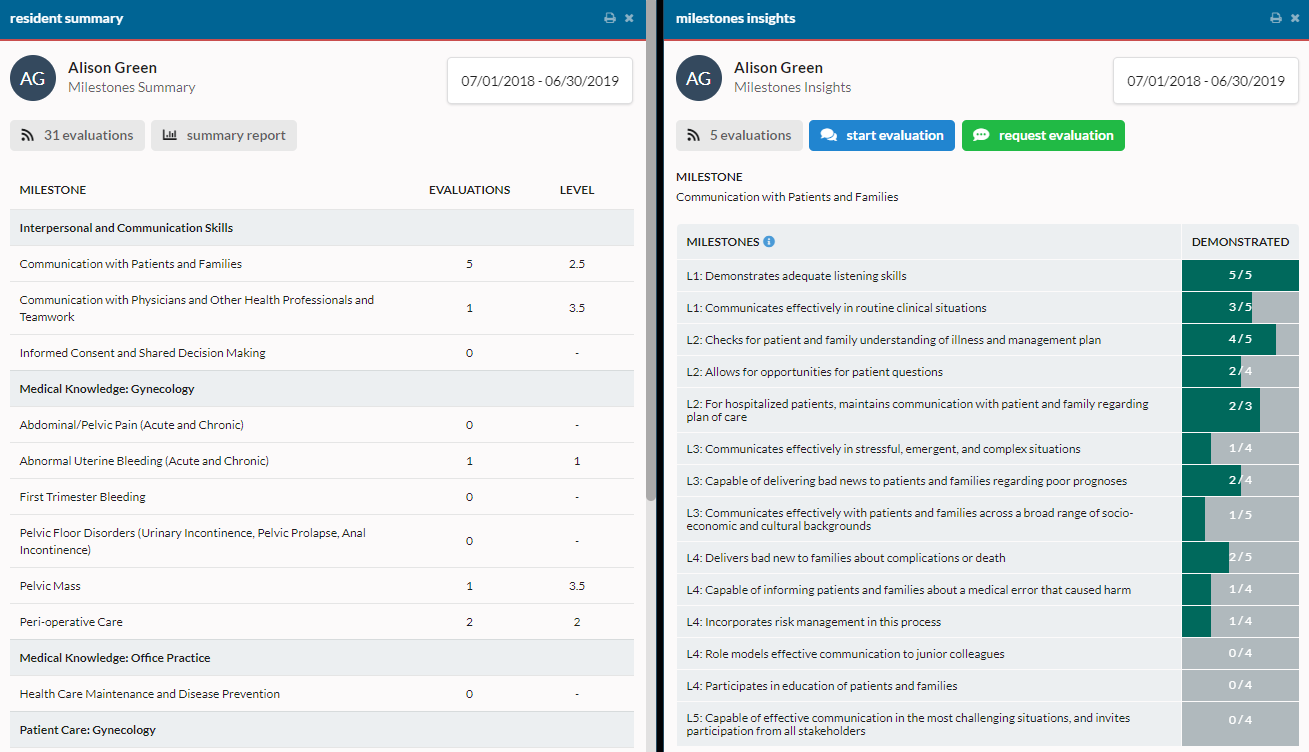This screenshot has height=752, width=1309.
Task: Click the 3/5 bar for routine clinical situations
Action: (1240, 307)
